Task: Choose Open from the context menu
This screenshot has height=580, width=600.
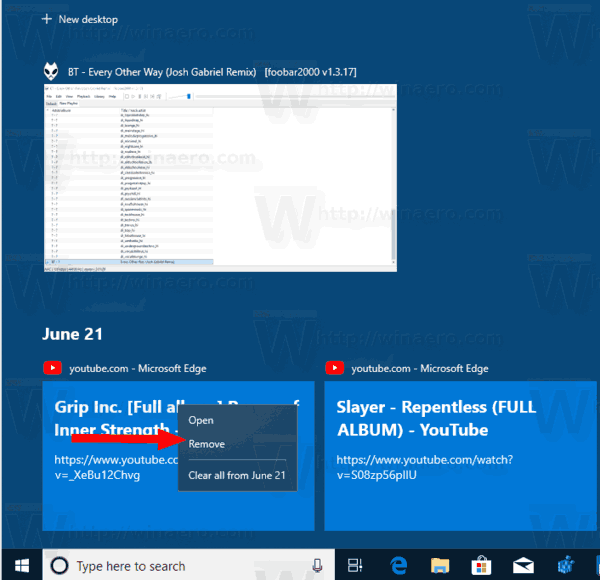Action: tap(201, 420)
